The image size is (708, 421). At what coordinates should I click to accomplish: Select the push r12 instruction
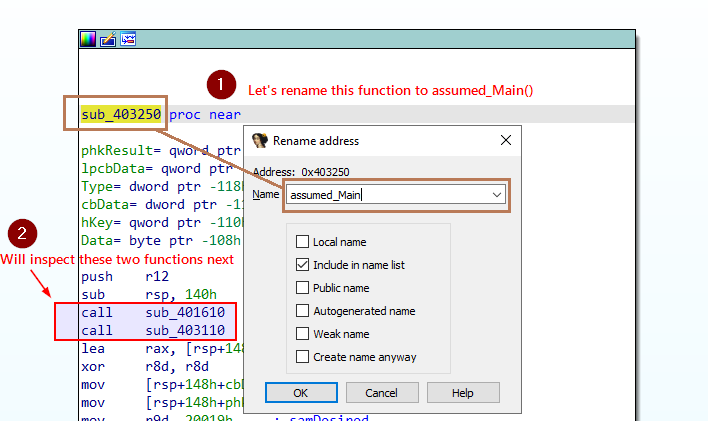coord(125,276)
